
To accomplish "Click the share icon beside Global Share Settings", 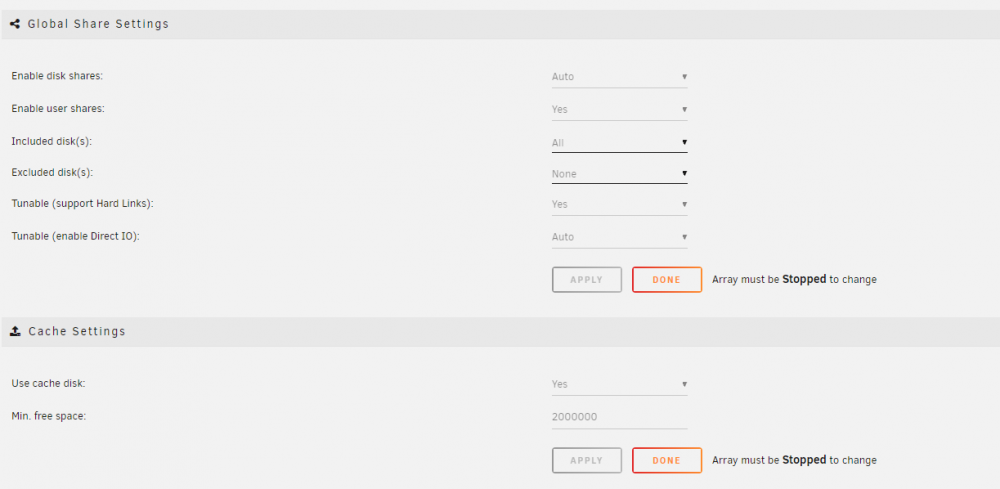I will click(15, 24).
